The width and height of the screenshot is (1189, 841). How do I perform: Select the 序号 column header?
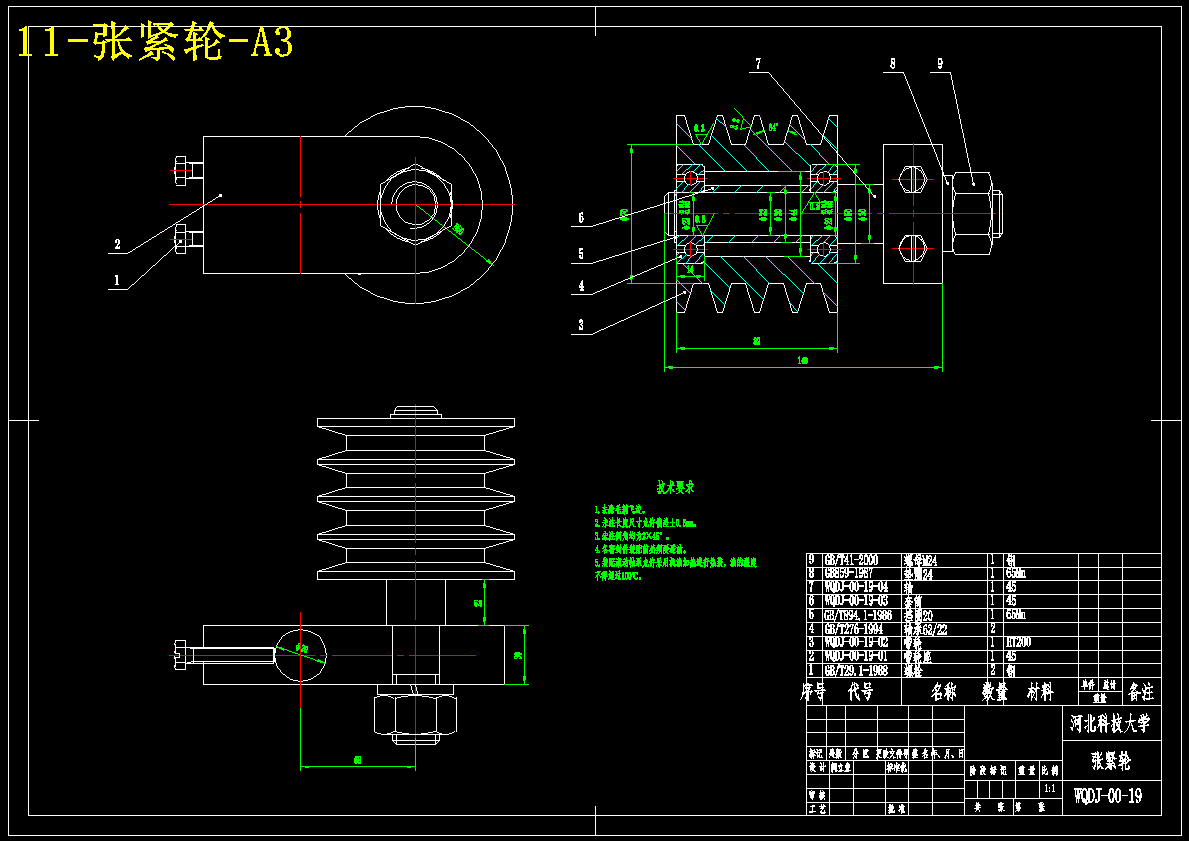point(812,692)
